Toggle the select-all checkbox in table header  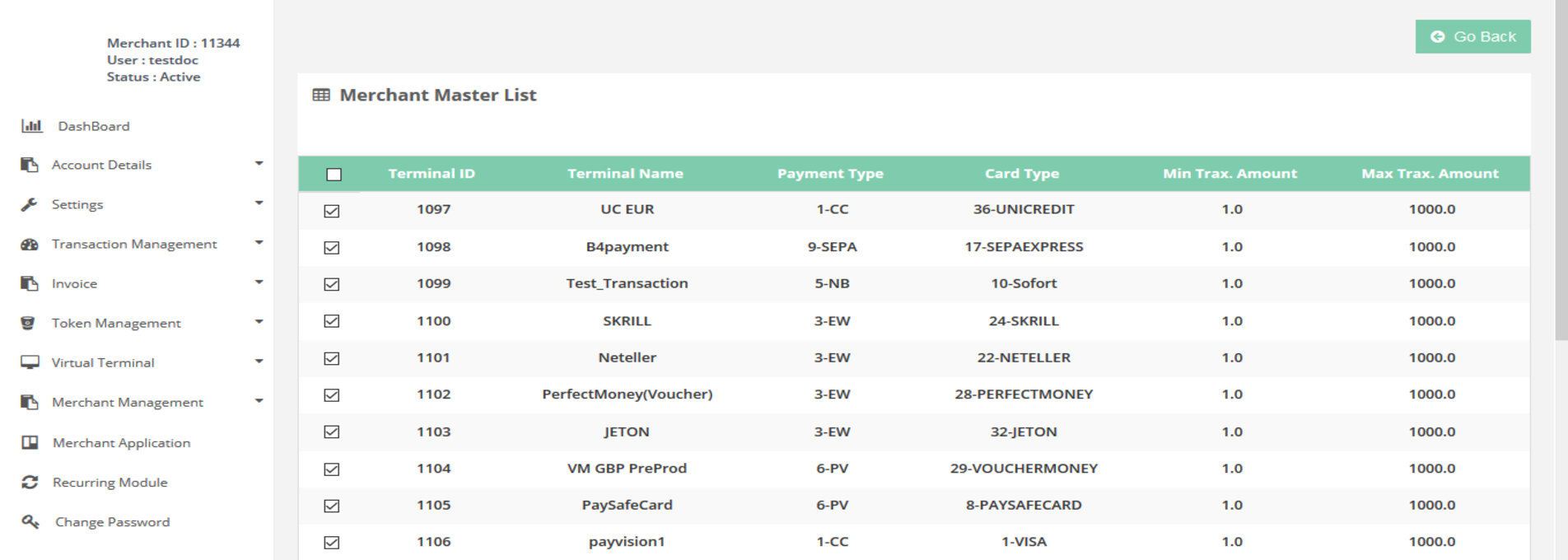(334, 175)
